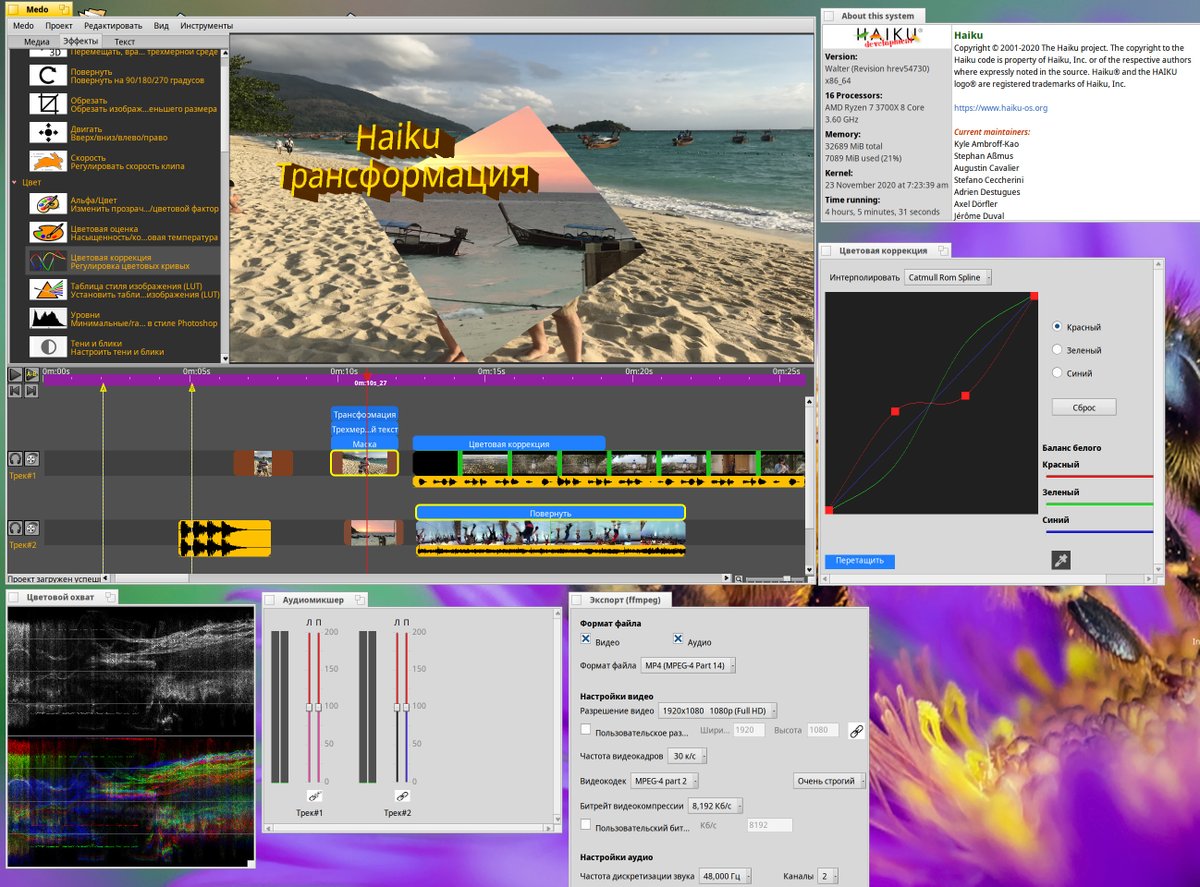Select the Повернуть effect bar on Трек#2
The height and width of the screenshot is (887, 1200).
[x=550, y=513]
